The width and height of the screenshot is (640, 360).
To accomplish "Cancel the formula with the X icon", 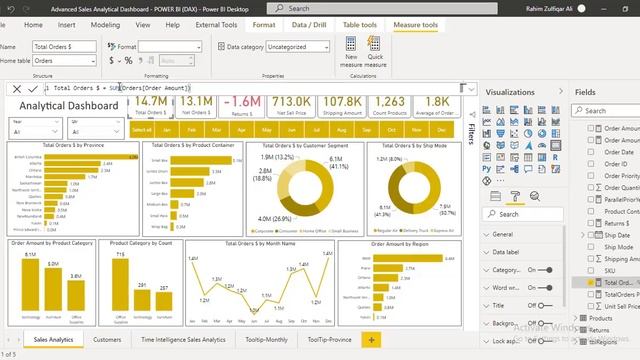I will click(17, 89).
